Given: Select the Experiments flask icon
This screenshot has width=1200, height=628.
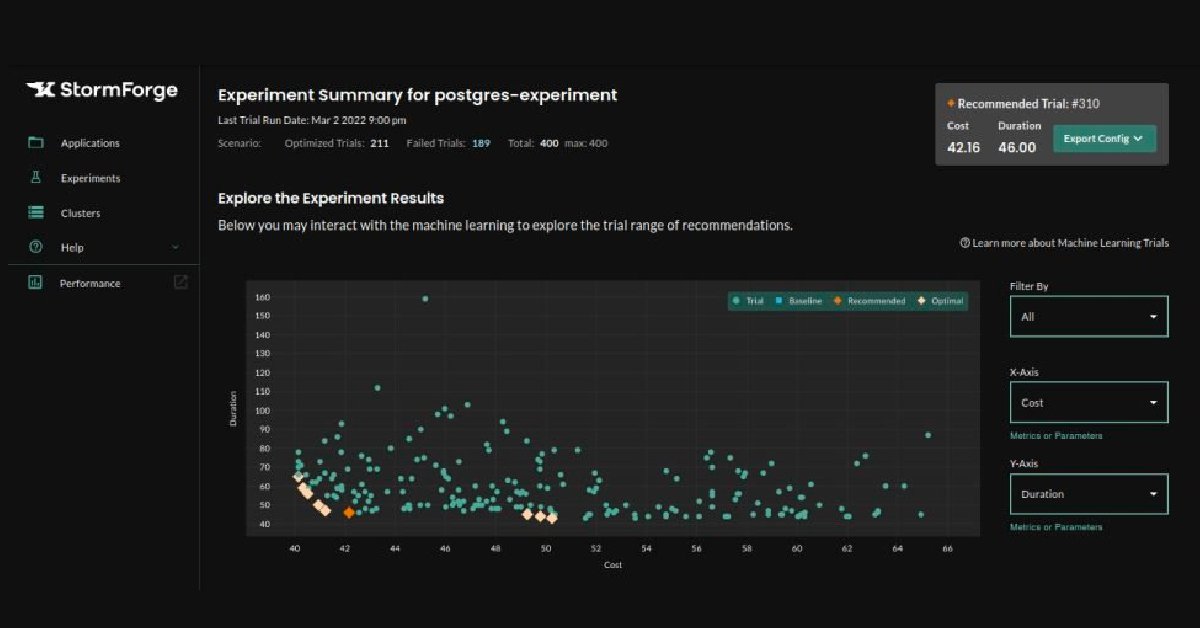Looking at the screenshot, I should (x=36, y=177).
